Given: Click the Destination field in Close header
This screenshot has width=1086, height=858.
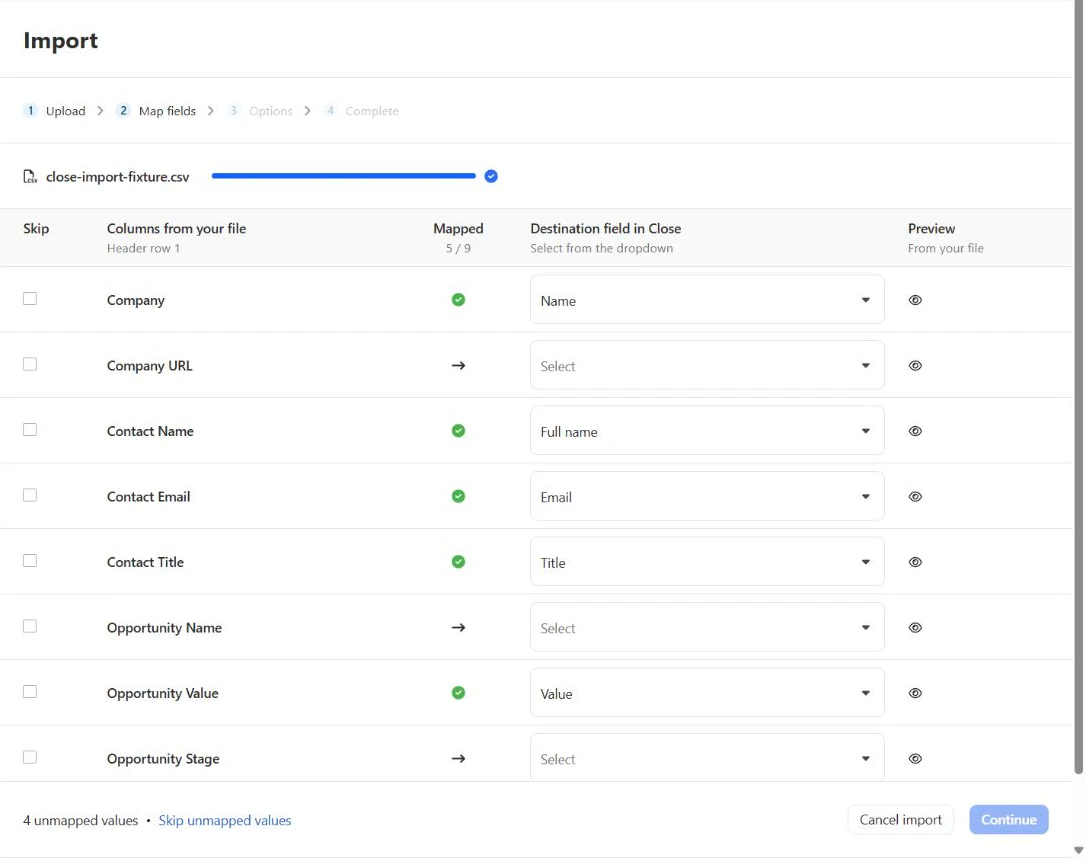Looking at the screenshot, I should tap(605, 229).
